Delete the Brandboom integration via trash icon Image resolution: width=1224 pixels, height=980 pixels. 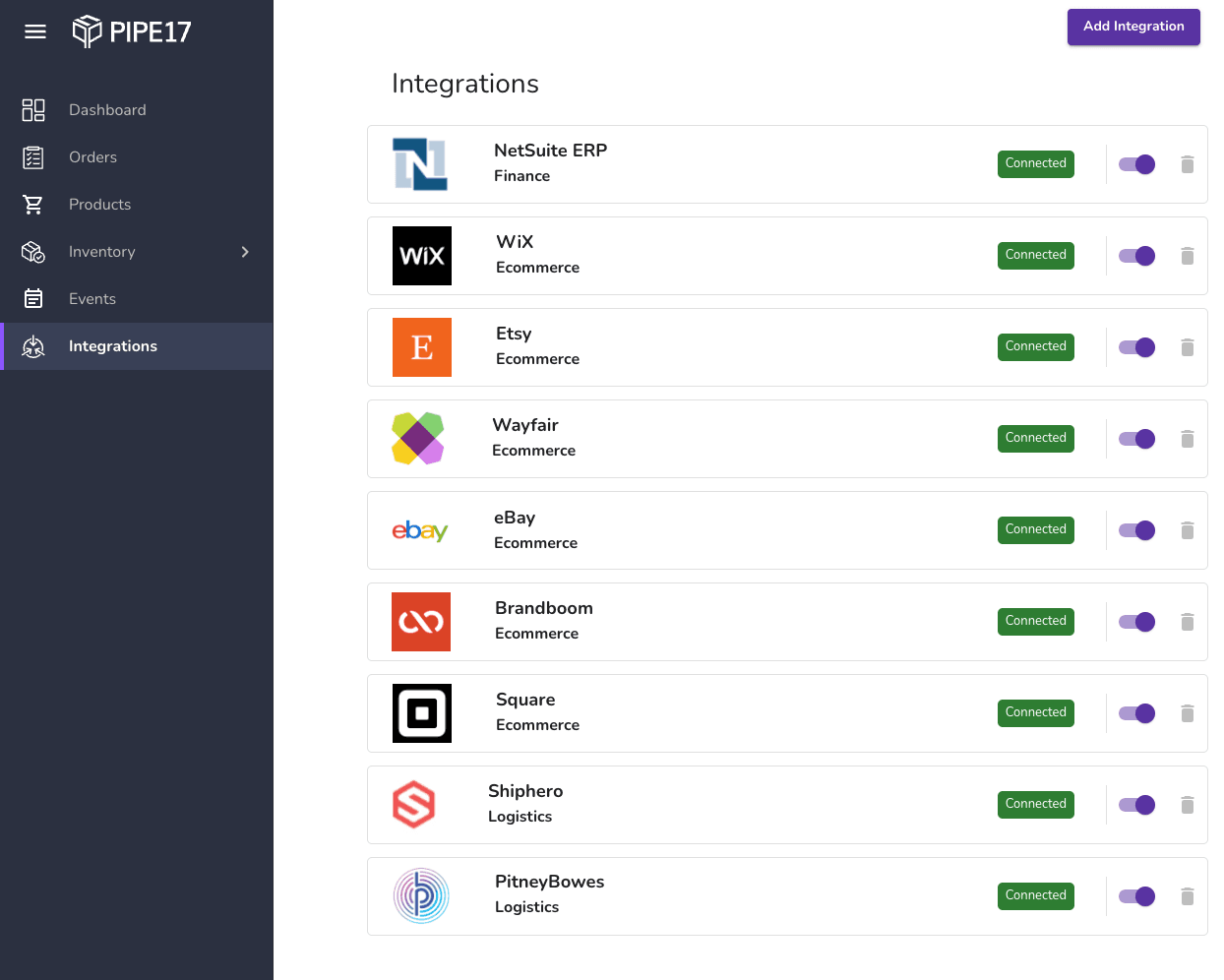(x=1188, y=622)
